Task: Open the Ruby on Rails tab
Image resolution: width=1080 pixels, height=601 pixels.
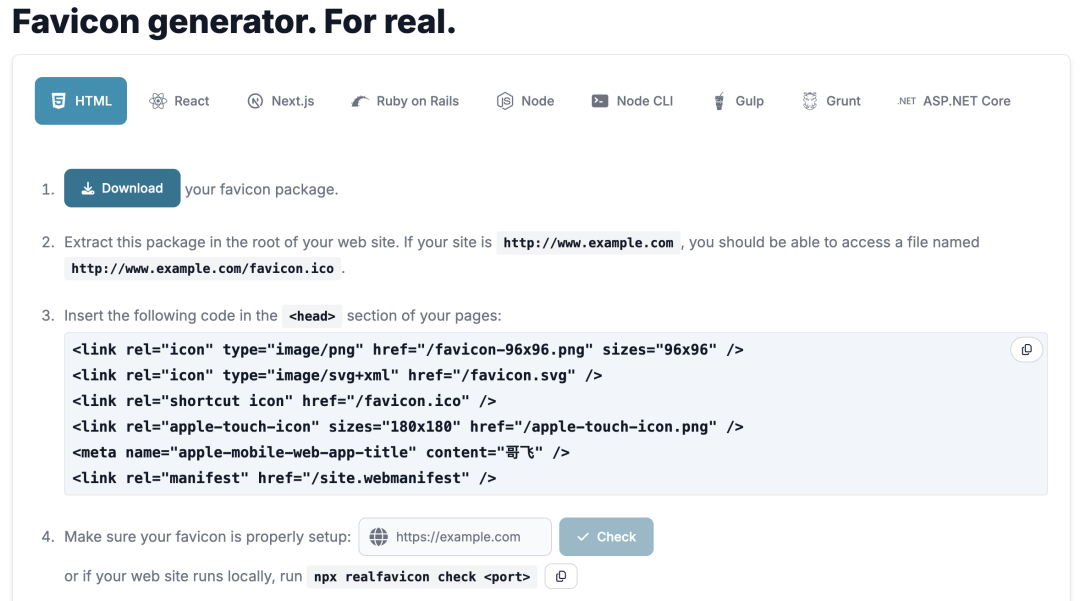Action: point(405,101)
